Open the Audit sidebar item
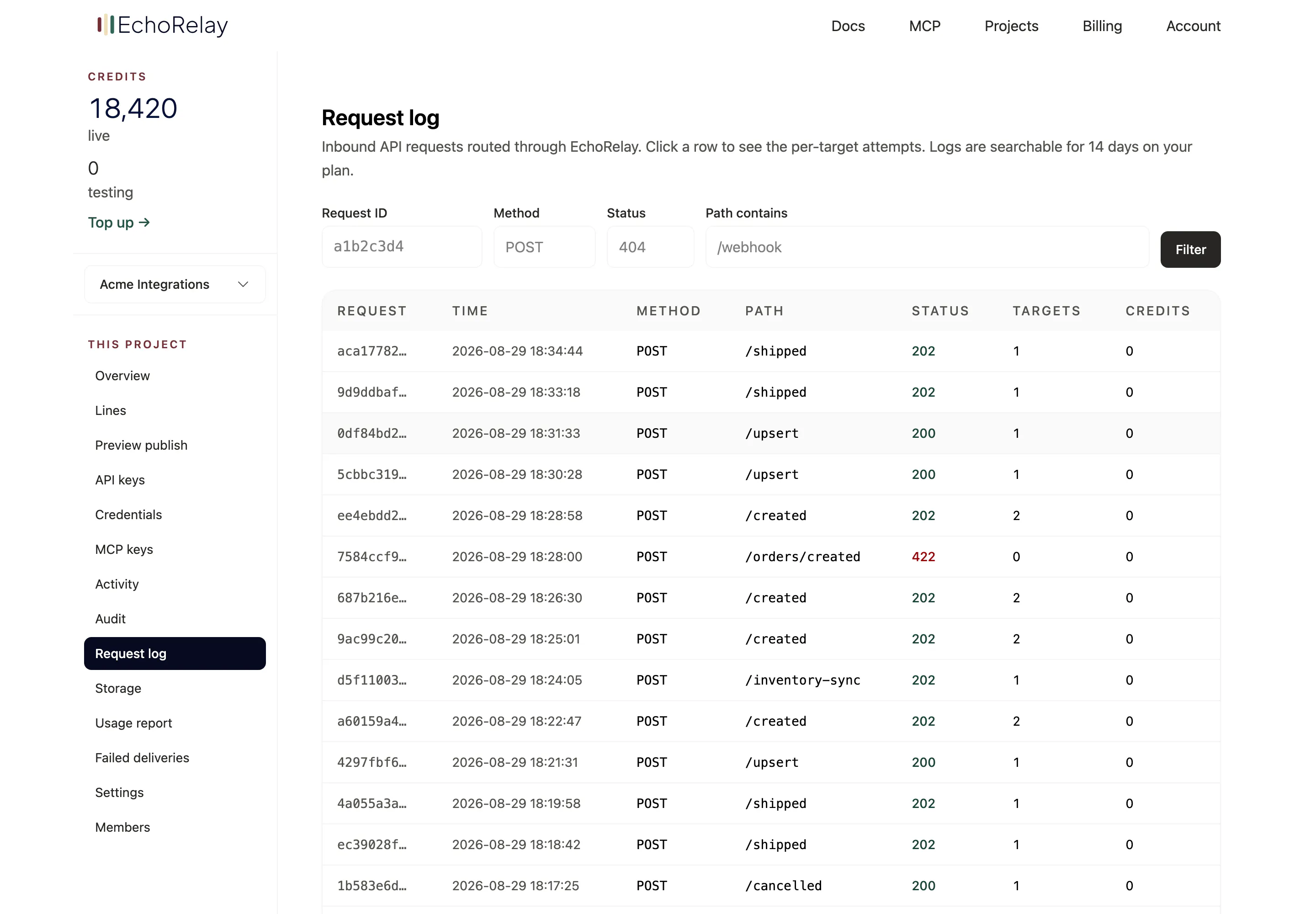 point(175,619)
